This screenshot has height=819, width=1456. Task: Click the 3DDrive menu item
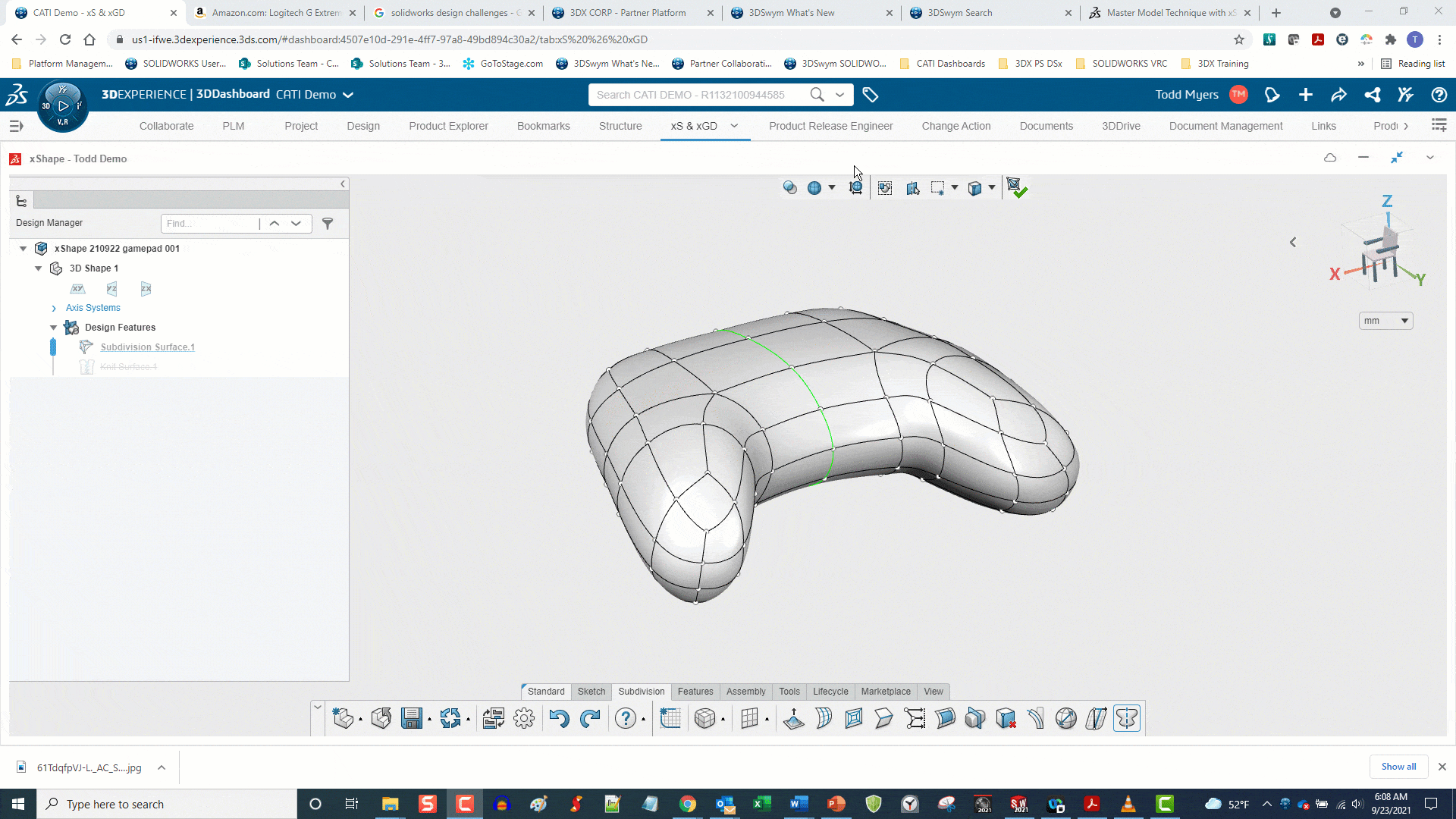pyautogui.click(x=1121, y=125)
